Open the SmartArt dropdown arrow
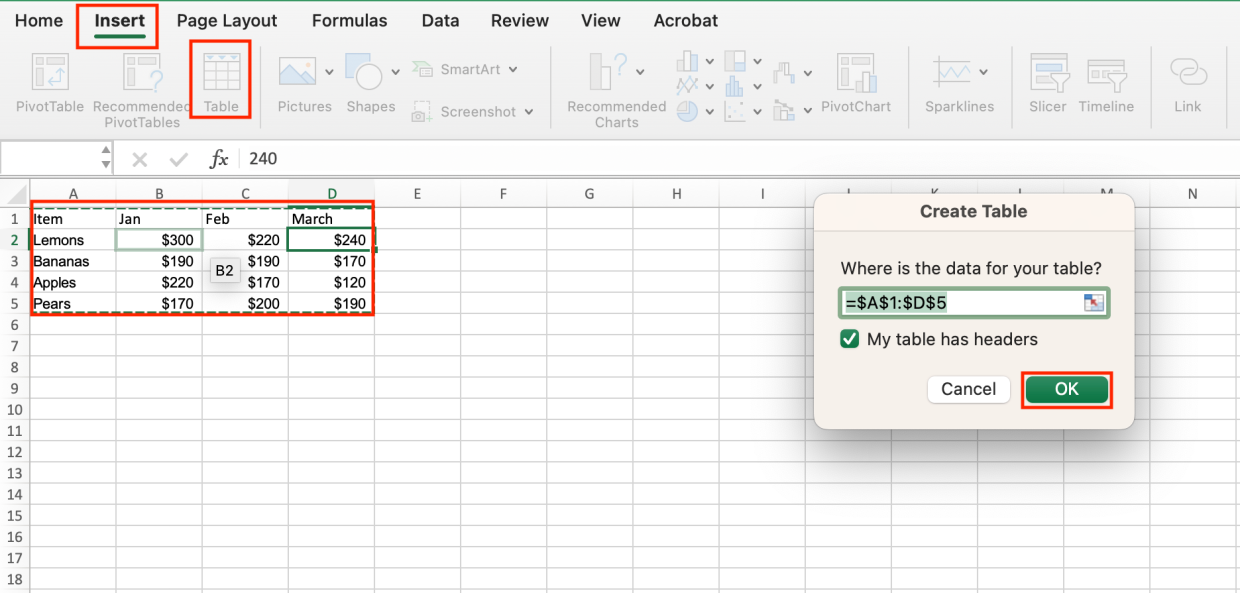The height and width of the screenshot is (593, 1240). (513, 70)
